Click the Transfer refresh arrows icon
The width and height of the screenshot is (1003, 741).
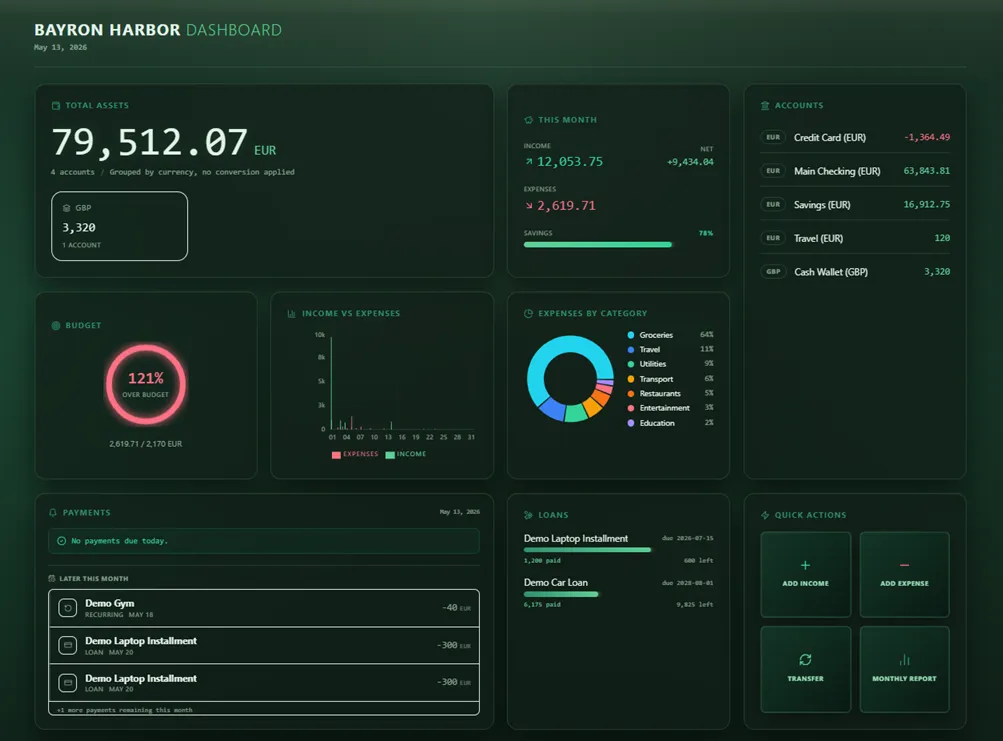(x=805, y=660)
